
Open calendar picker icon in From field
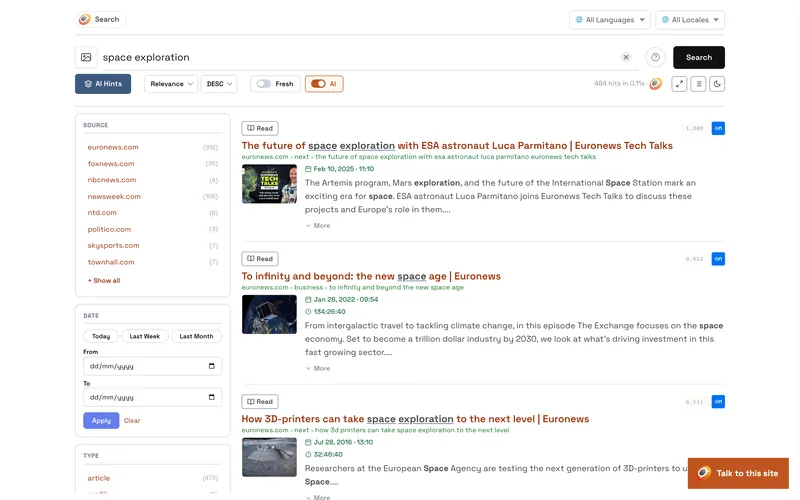[212, 366]
